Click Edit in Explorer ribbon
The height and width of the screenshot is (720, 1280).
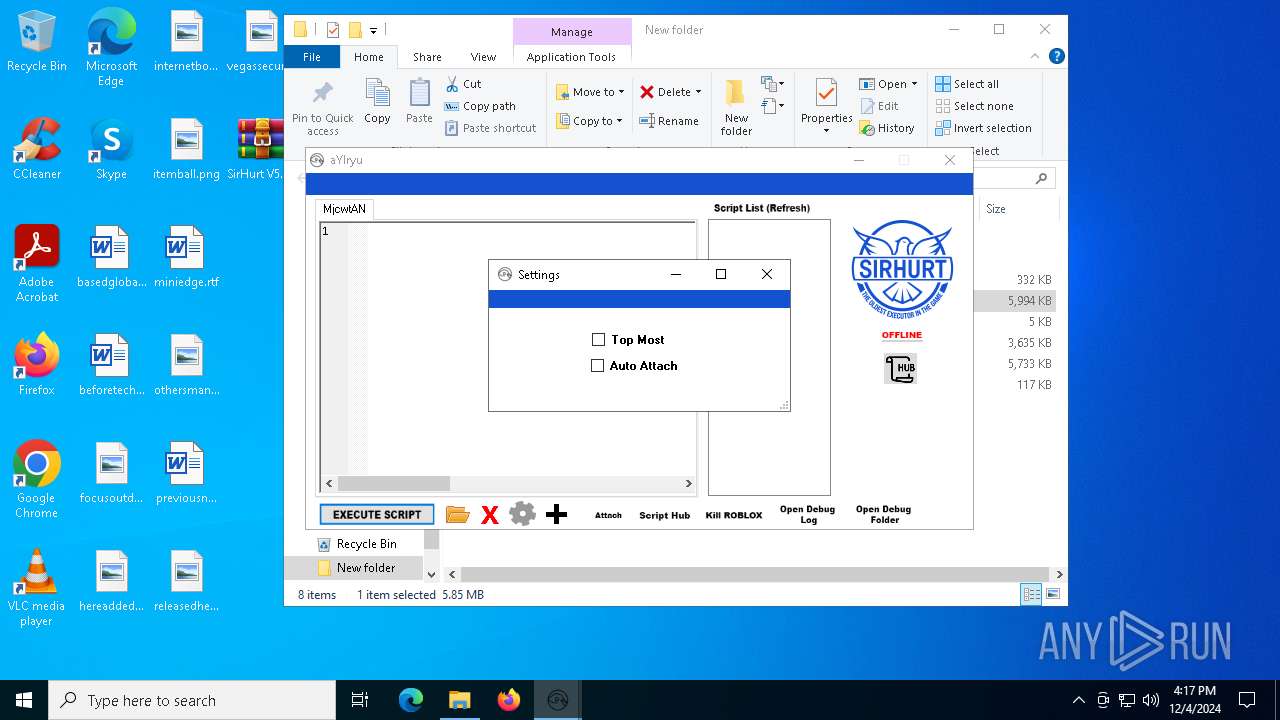pyautogui.click(x=879, y=106)
